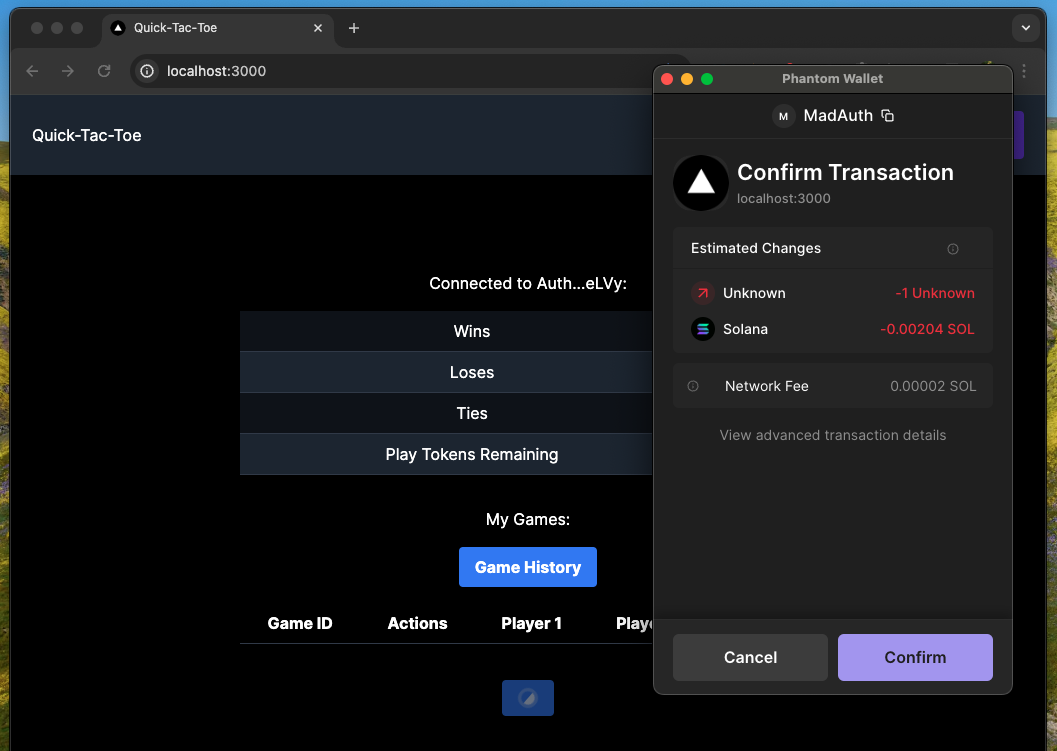Click the Loses row label

point(472,373)
